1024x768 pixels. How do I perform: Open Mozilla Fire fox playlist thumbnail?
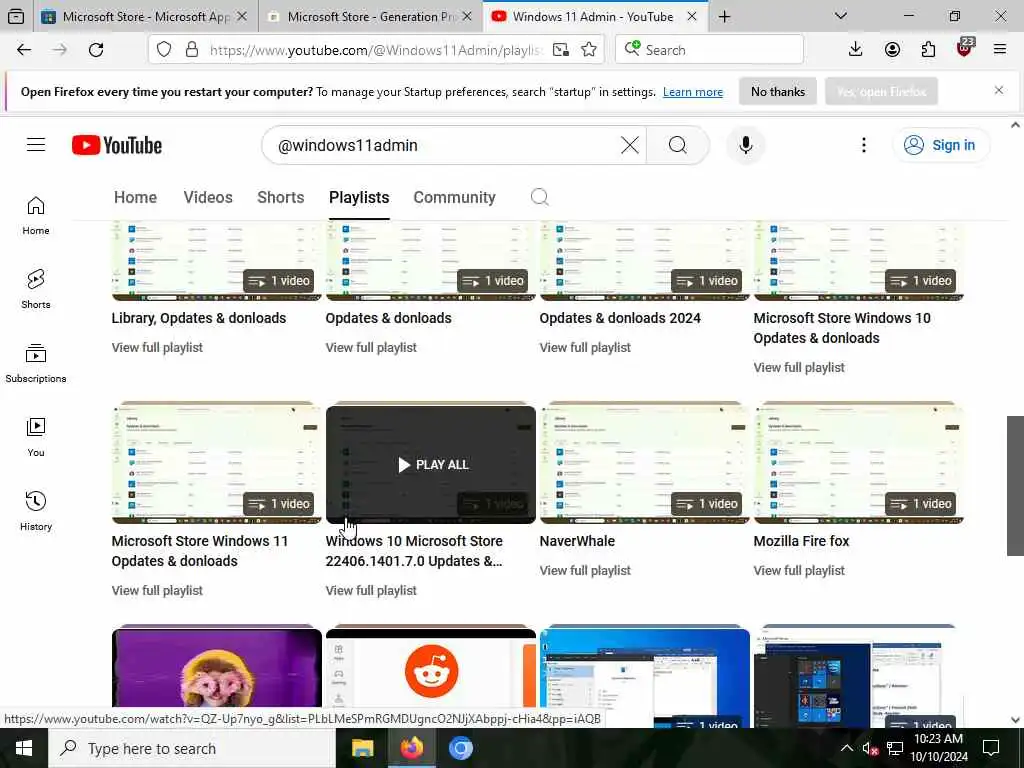click(858, 463)
